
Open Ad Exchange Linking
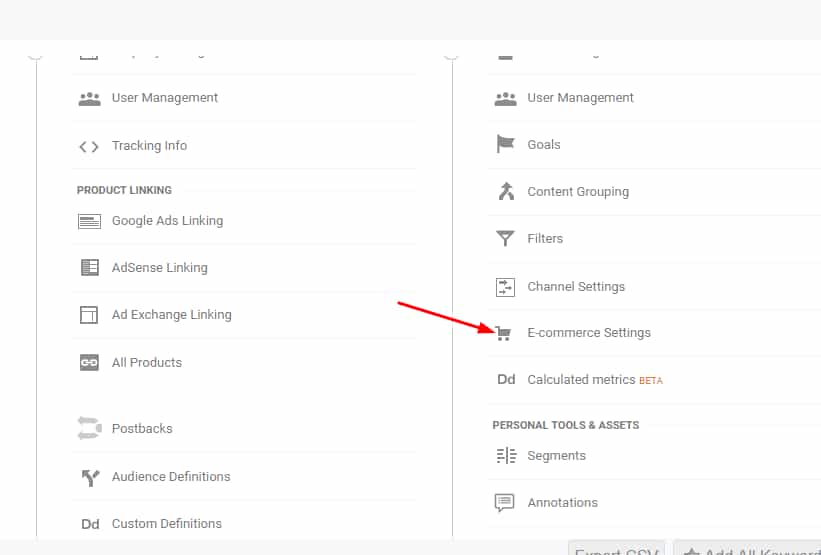tap(171, 315)
